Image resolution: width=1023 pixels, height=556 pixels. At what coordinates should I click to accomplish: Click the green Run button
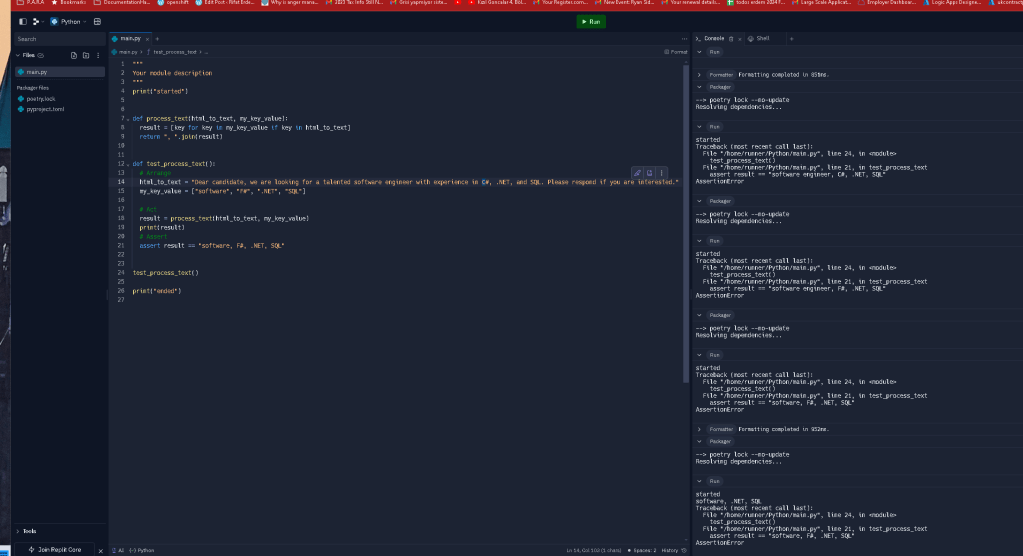click(x=591, y=22)
